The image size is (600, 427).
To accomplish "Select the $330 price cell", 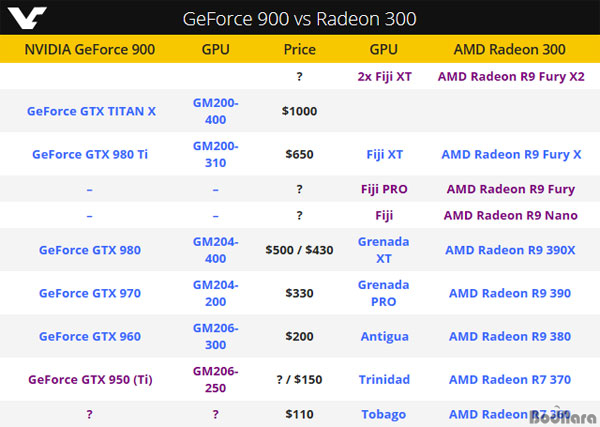I will click(299, 293).
